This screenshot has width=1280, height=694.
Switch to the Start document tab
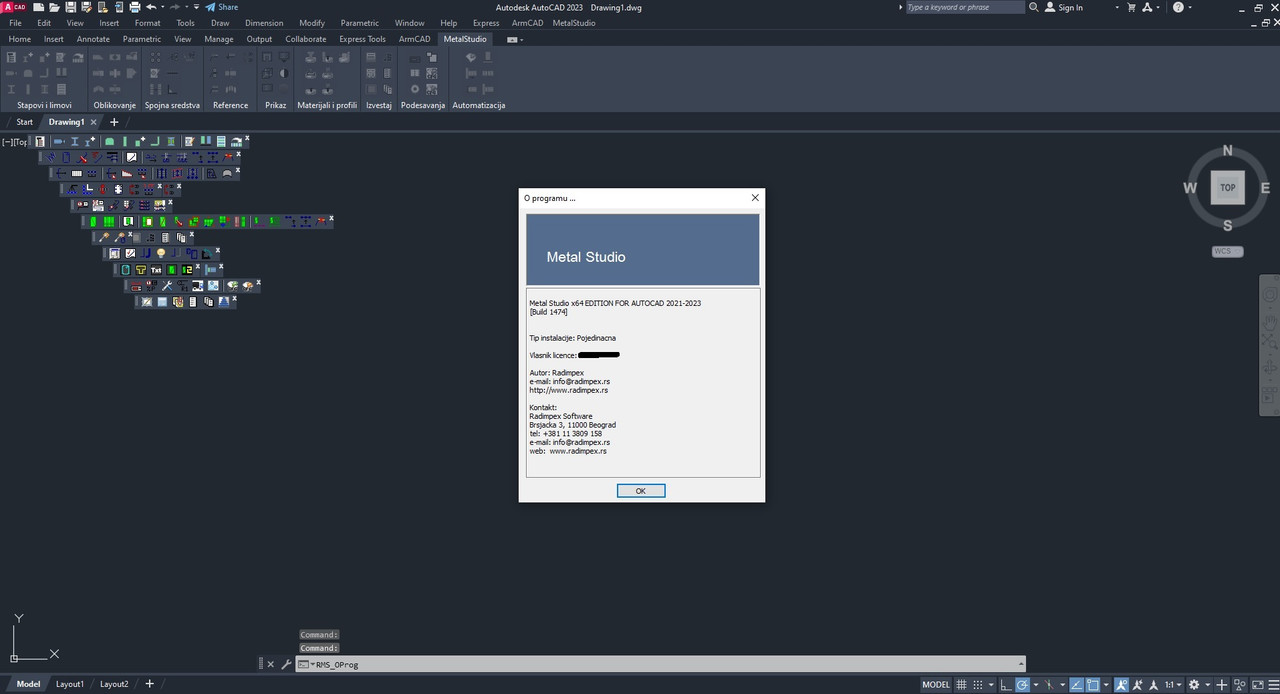pos(24,122)
